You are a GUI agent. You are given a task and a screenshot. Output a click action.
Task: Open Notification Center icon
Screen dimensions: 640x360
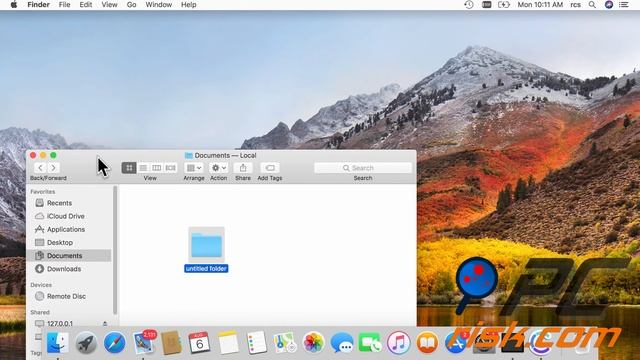[624, 5]
